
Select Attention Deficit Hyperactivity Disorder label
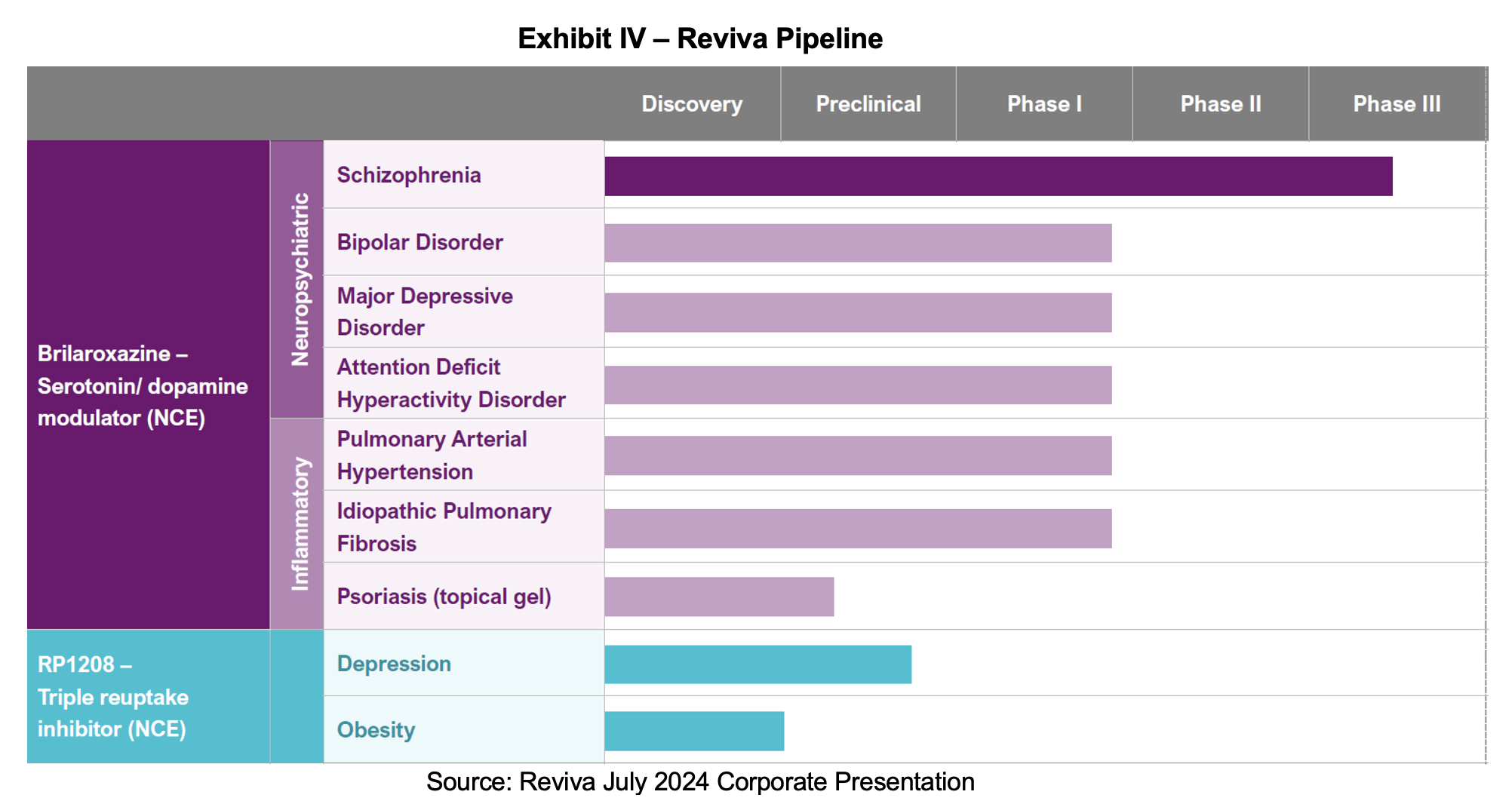tap(451, 383)
